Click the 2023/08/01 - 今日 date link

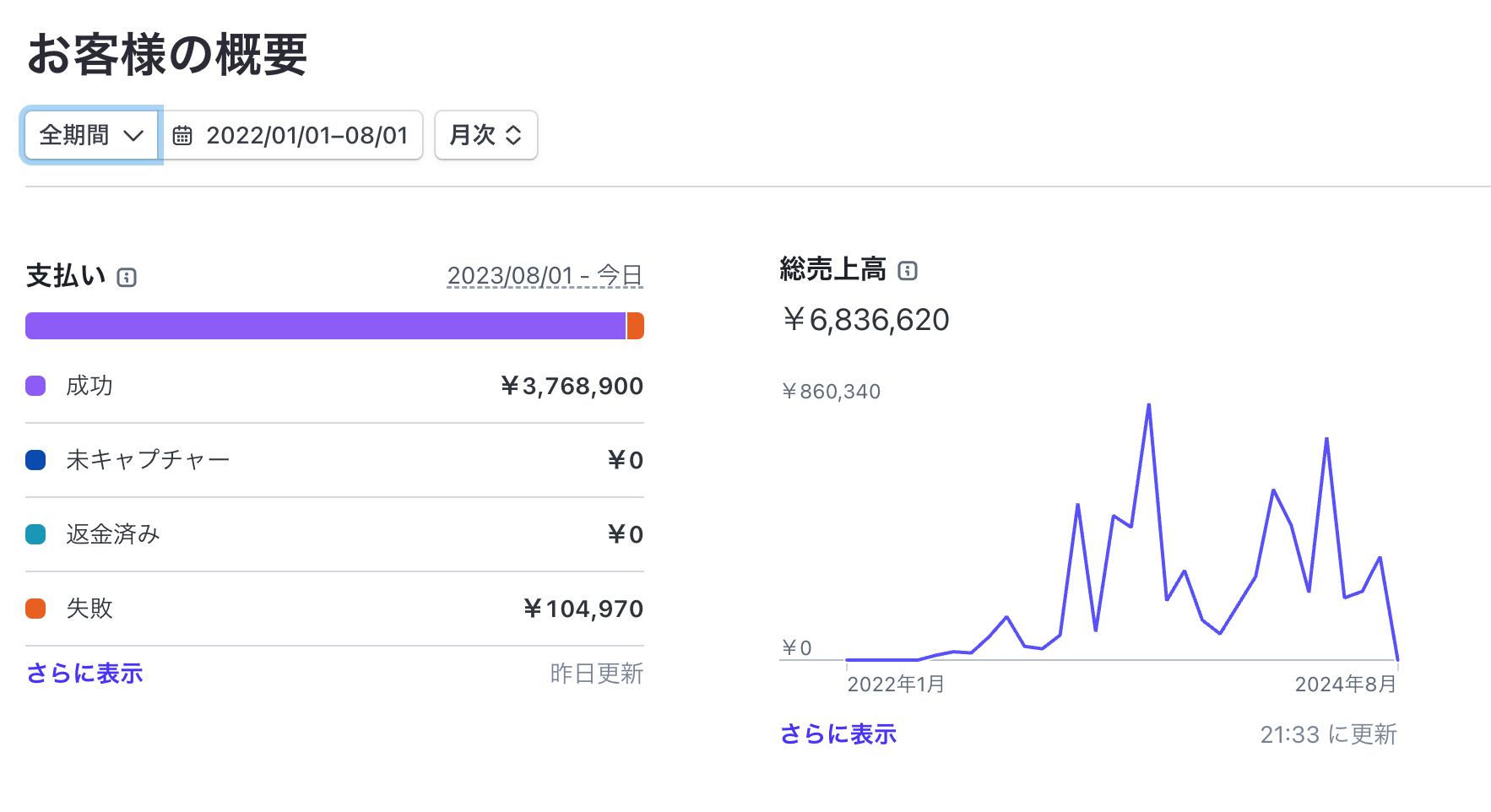pyautogui.click(x=545, y=276)
